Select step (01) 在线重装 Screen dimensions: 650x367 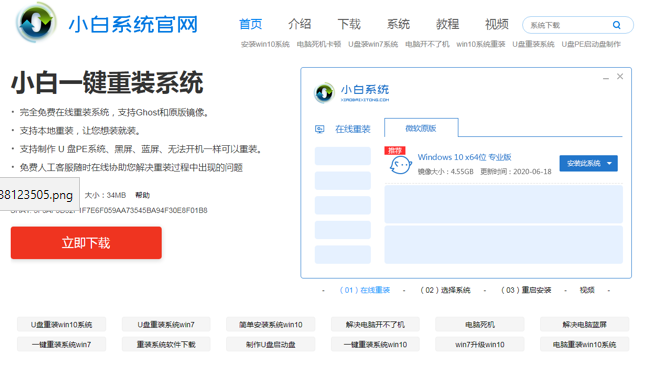point(365,290)
